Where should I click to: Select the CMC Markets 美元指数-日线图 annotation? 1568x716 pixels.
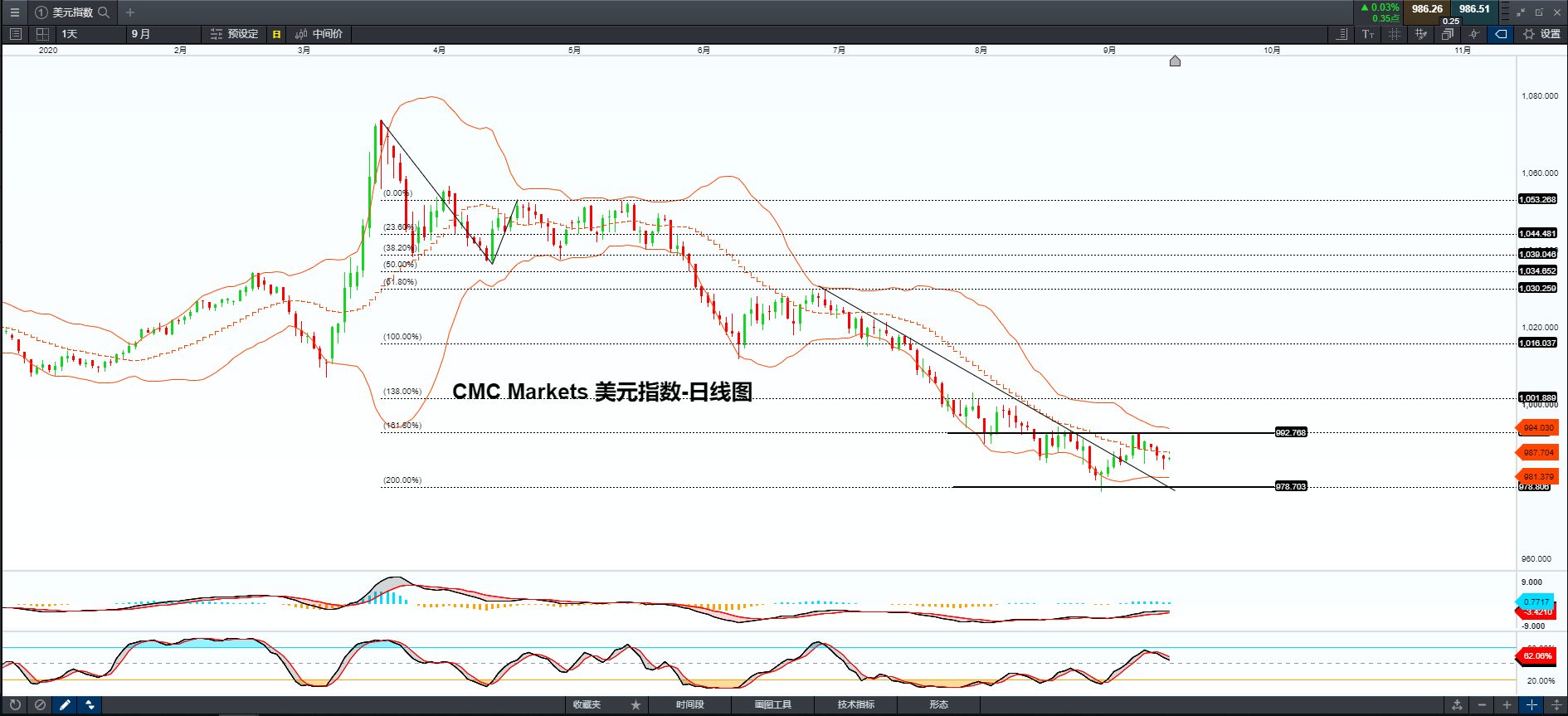tap(602, 392)
